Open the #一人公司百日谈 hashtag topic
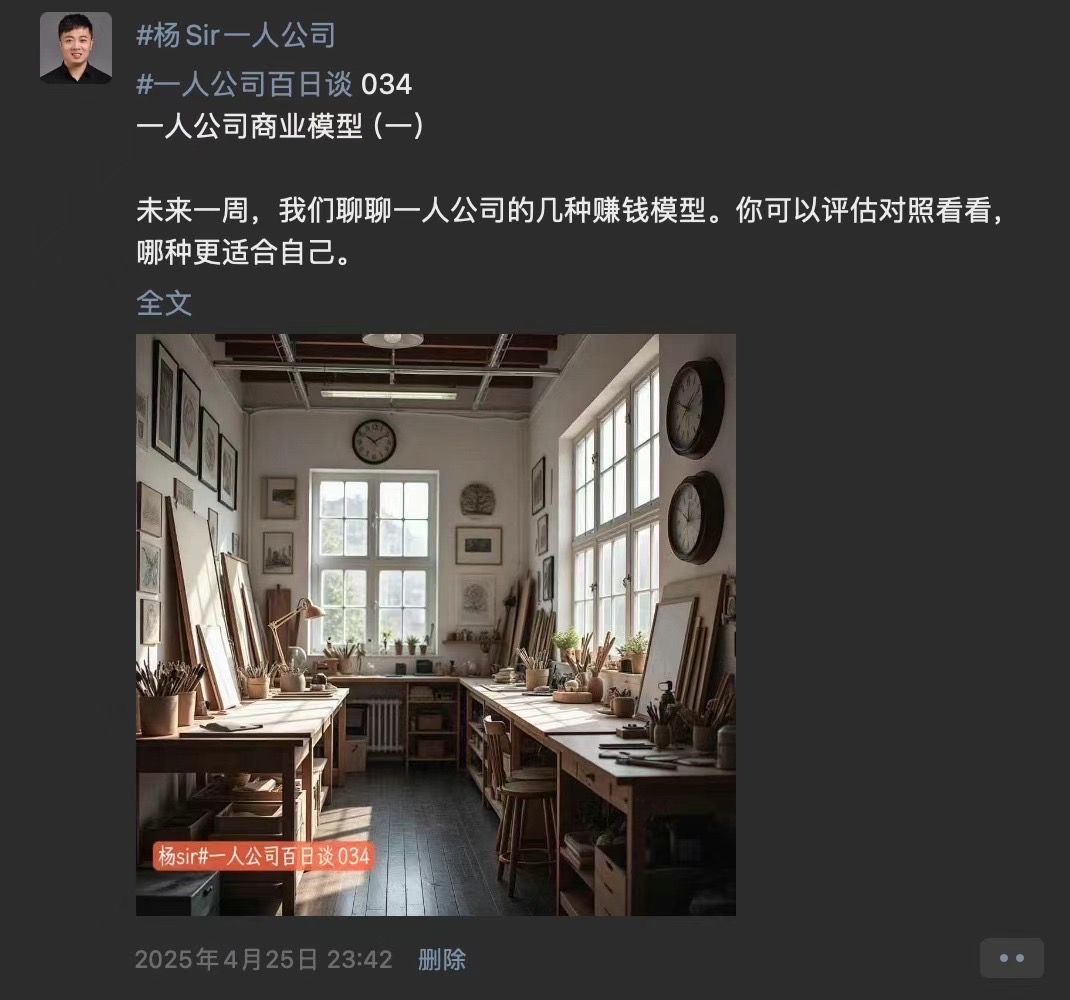The image size is (1070, 1000). (x=245, y=85)
